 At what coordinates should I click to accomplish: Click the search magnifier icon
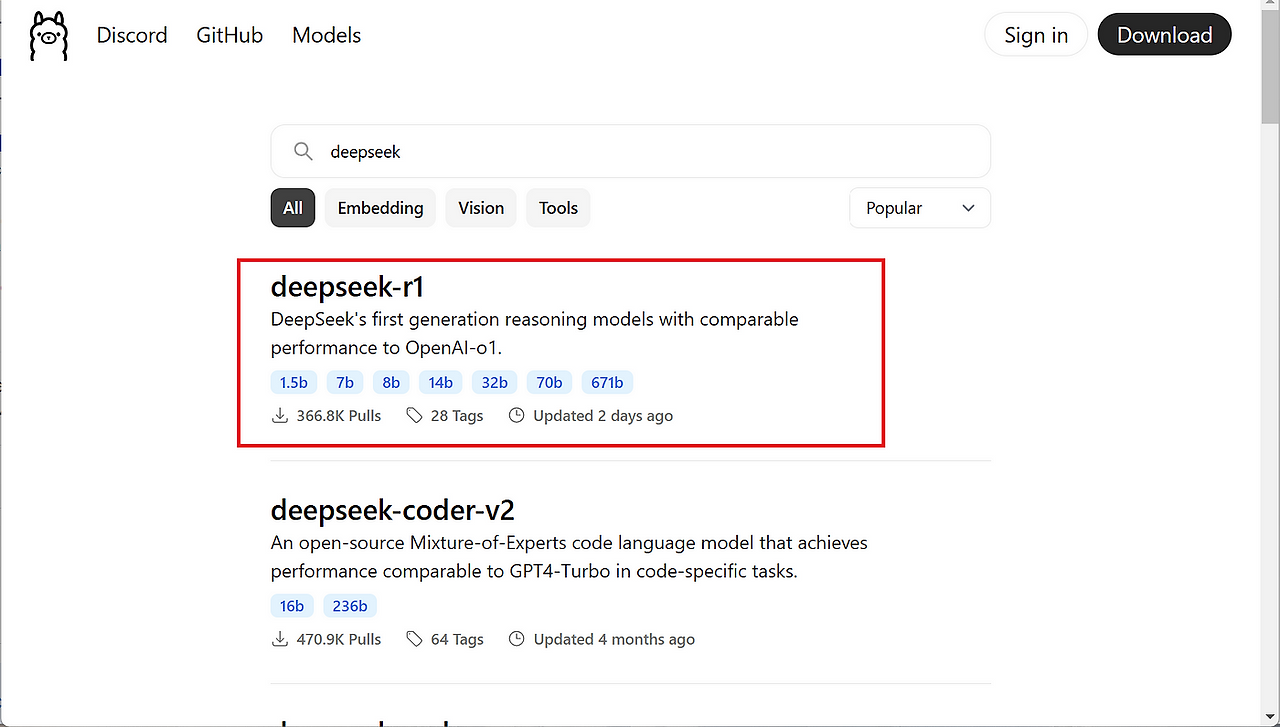click(x=303, y=151)
